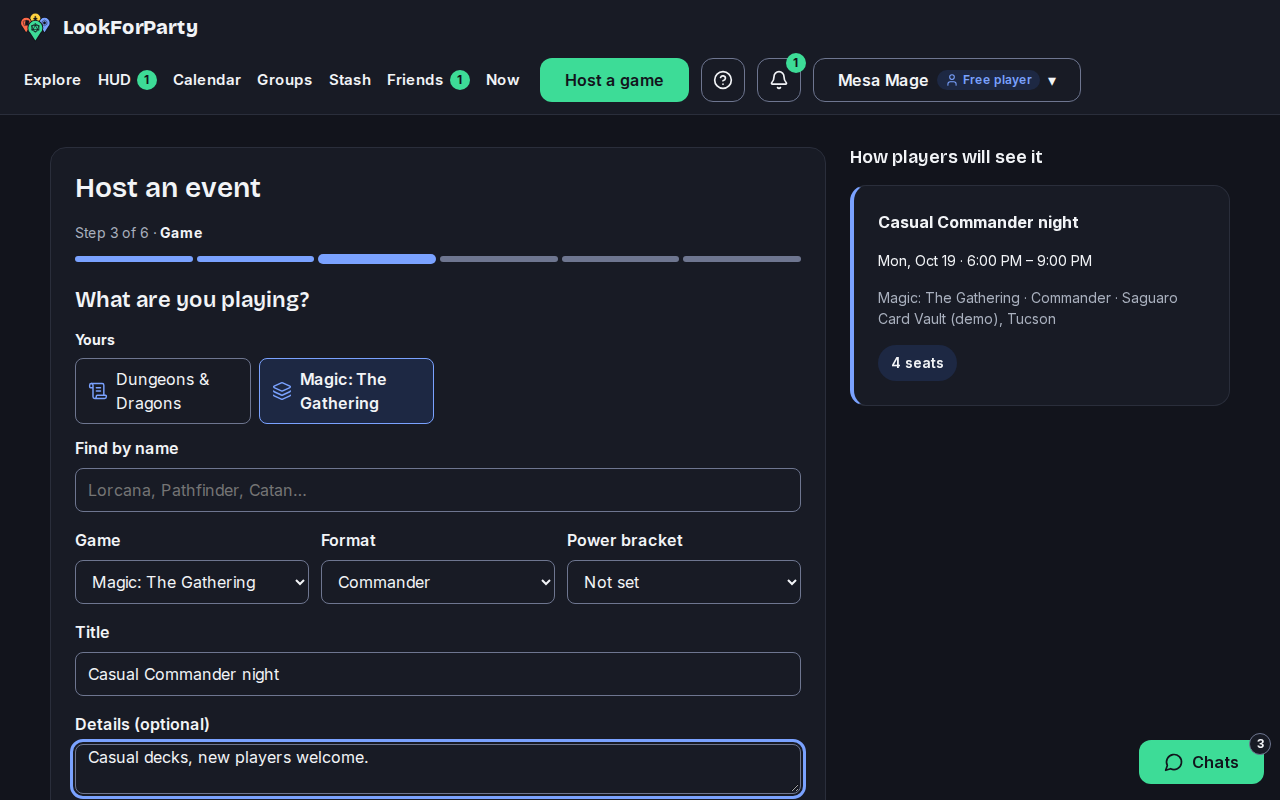
Task: Click the How players will see it heading
Action: (x=946, y=157)
